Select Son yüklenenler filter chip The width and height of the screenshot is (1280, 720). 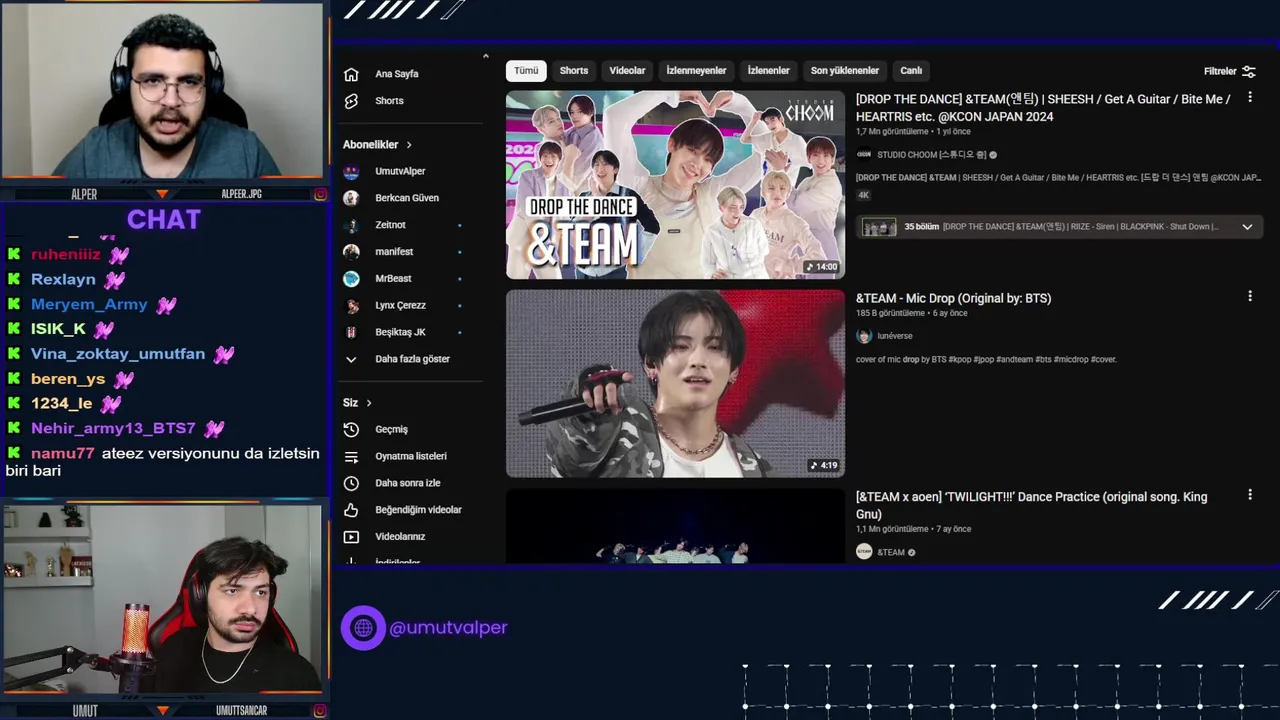click(x=845, y=71)
